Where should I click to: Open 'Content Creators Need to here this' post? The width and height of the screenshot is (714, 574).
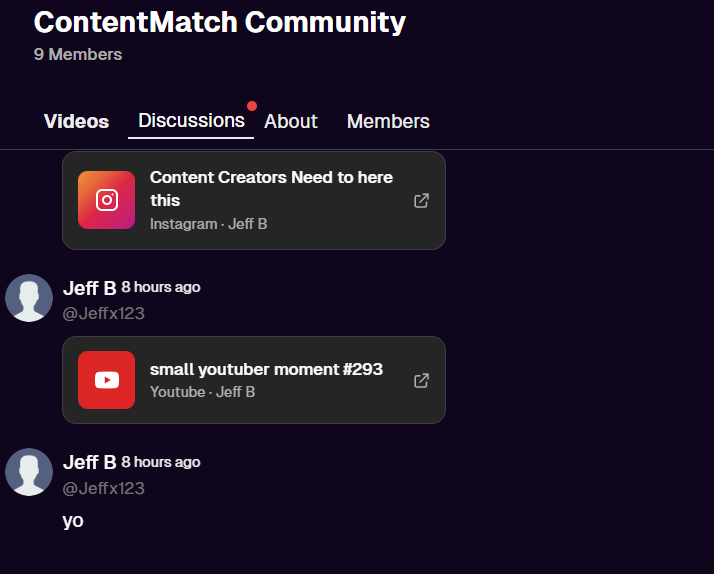[271, 188]
